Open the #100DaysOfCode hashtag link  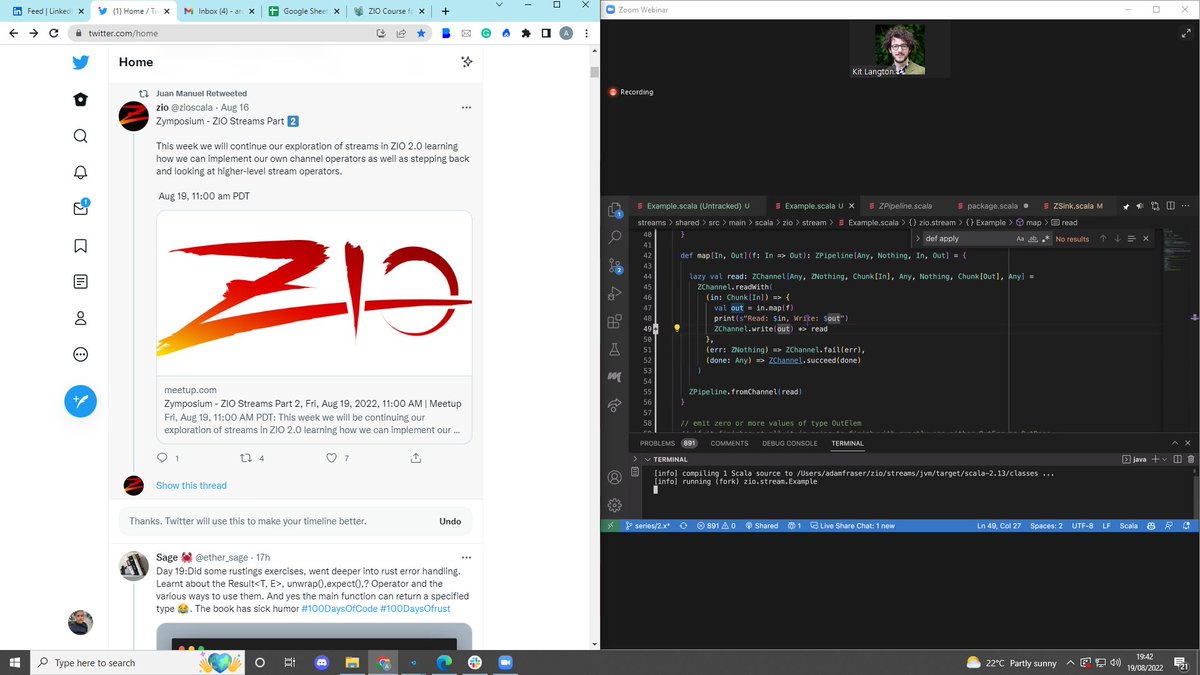pyautogui.click(x=339, y=609)
